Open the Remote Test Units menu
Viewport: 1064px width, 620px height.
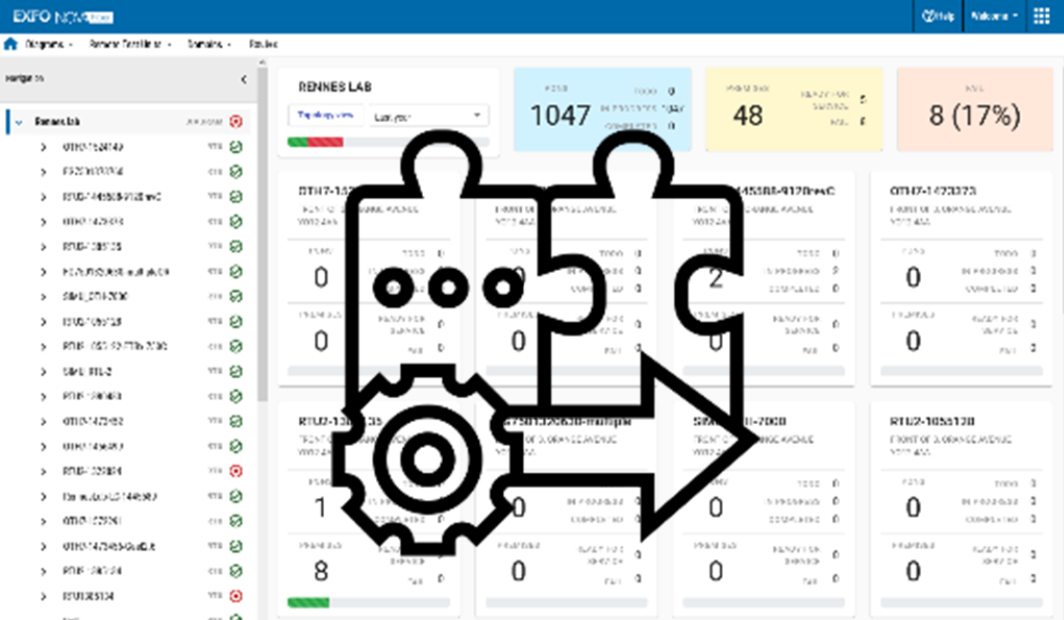pyautogui.click(x=130, y=44)
